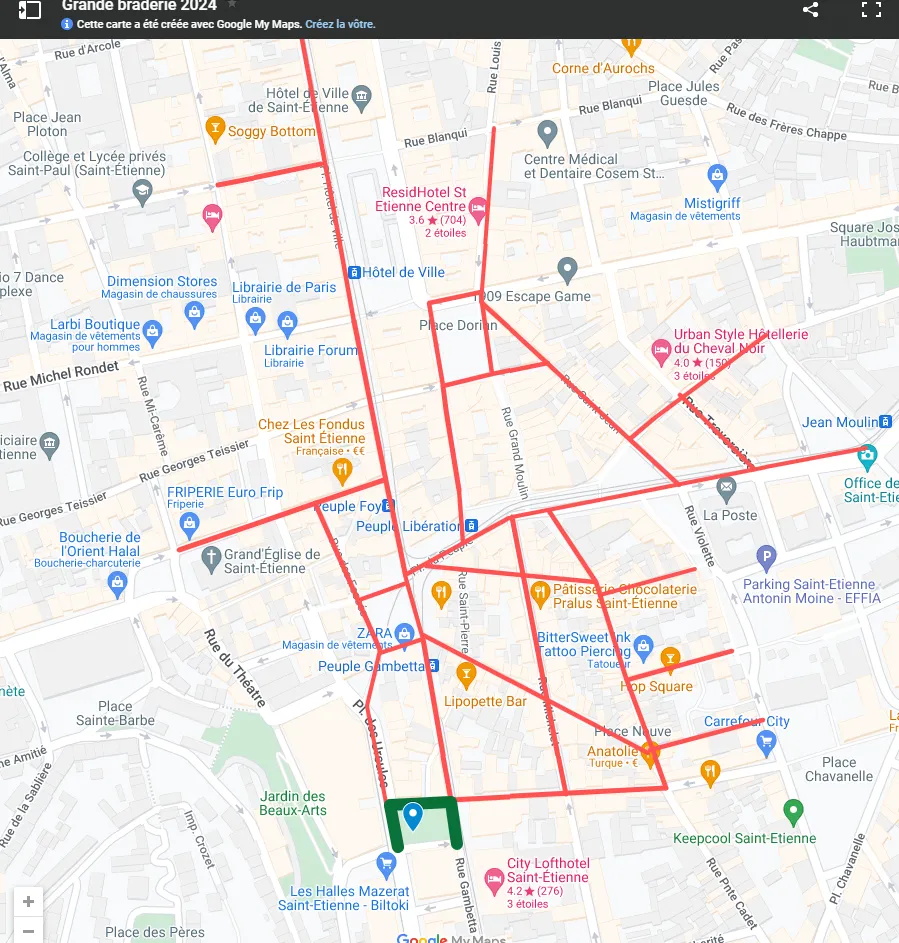The image size is (899, 943).
Task: Select the La Poste mail icon
Action: click(x=726, y=489)
